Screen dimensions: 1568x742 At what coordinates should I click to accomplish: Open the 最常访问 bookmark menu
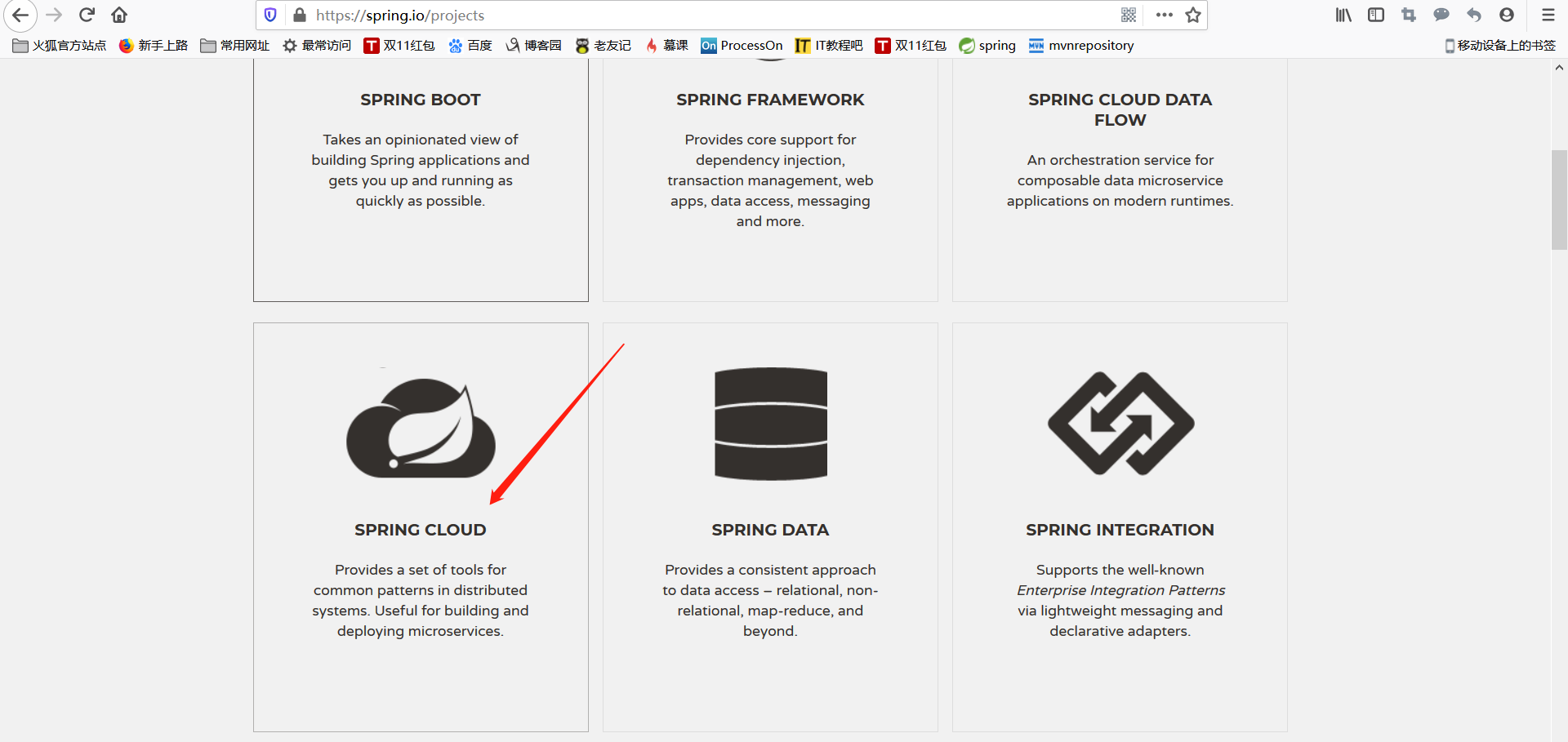(x=317, y=46)
